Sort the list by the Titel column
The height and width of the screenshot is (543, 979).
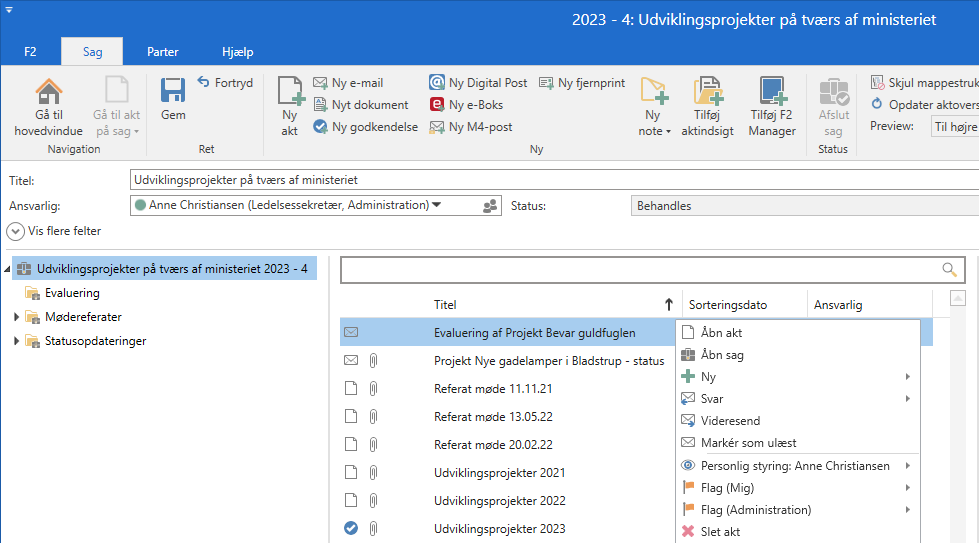click(445, 305)
